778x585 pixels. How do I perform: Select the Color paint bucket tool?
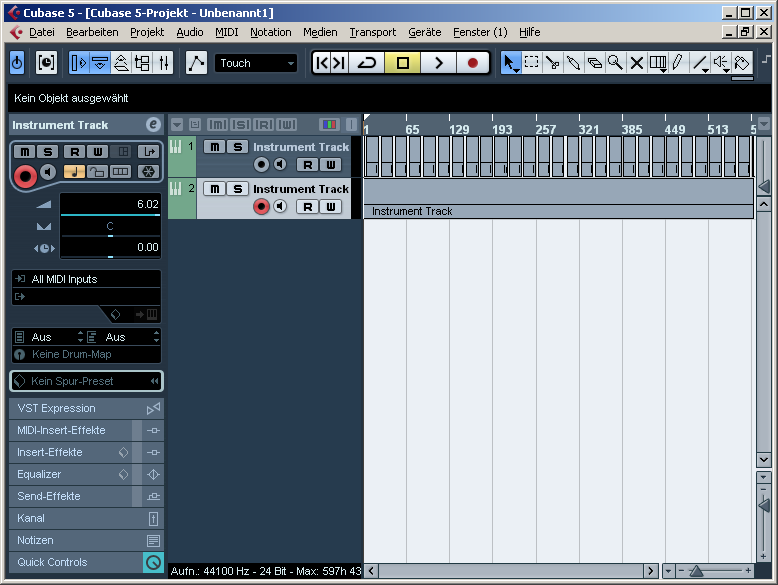[x=742, y=63]
